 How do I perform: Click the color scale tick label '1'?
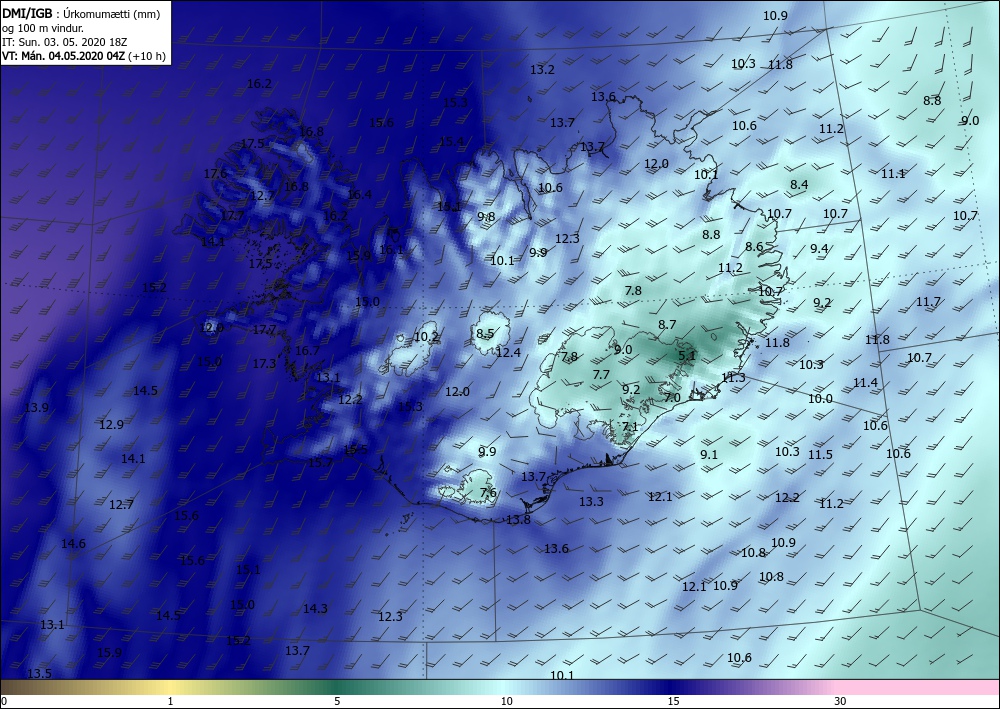click(x=170, y=701)
